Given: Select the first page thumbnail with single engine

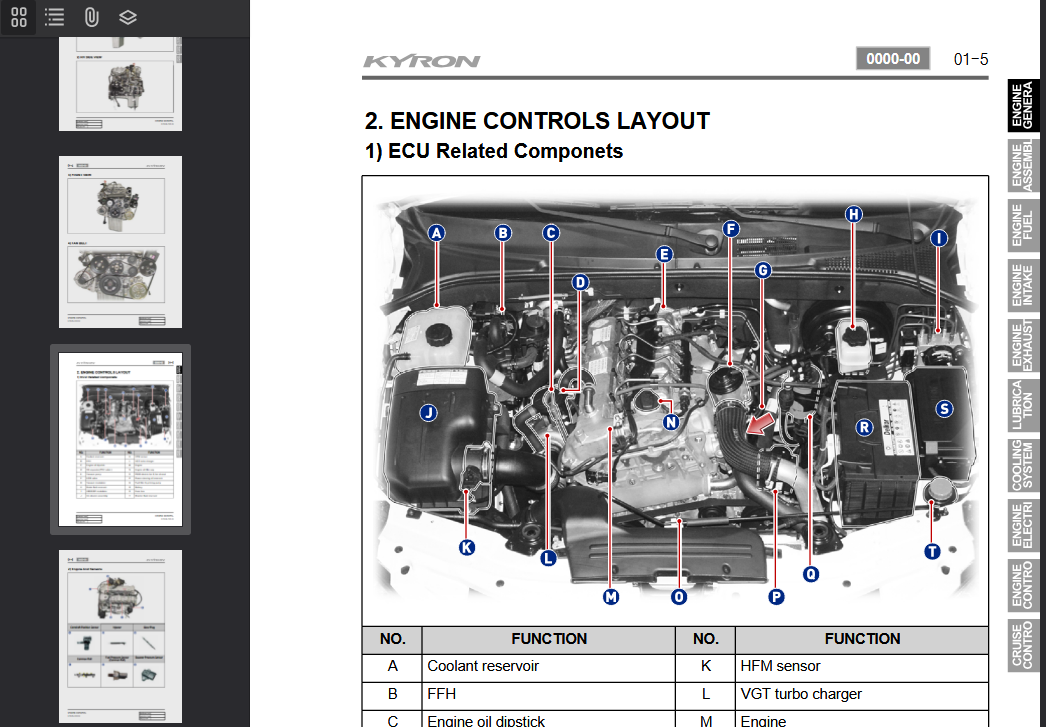Looking at the screenshot, I should point(120,84).
